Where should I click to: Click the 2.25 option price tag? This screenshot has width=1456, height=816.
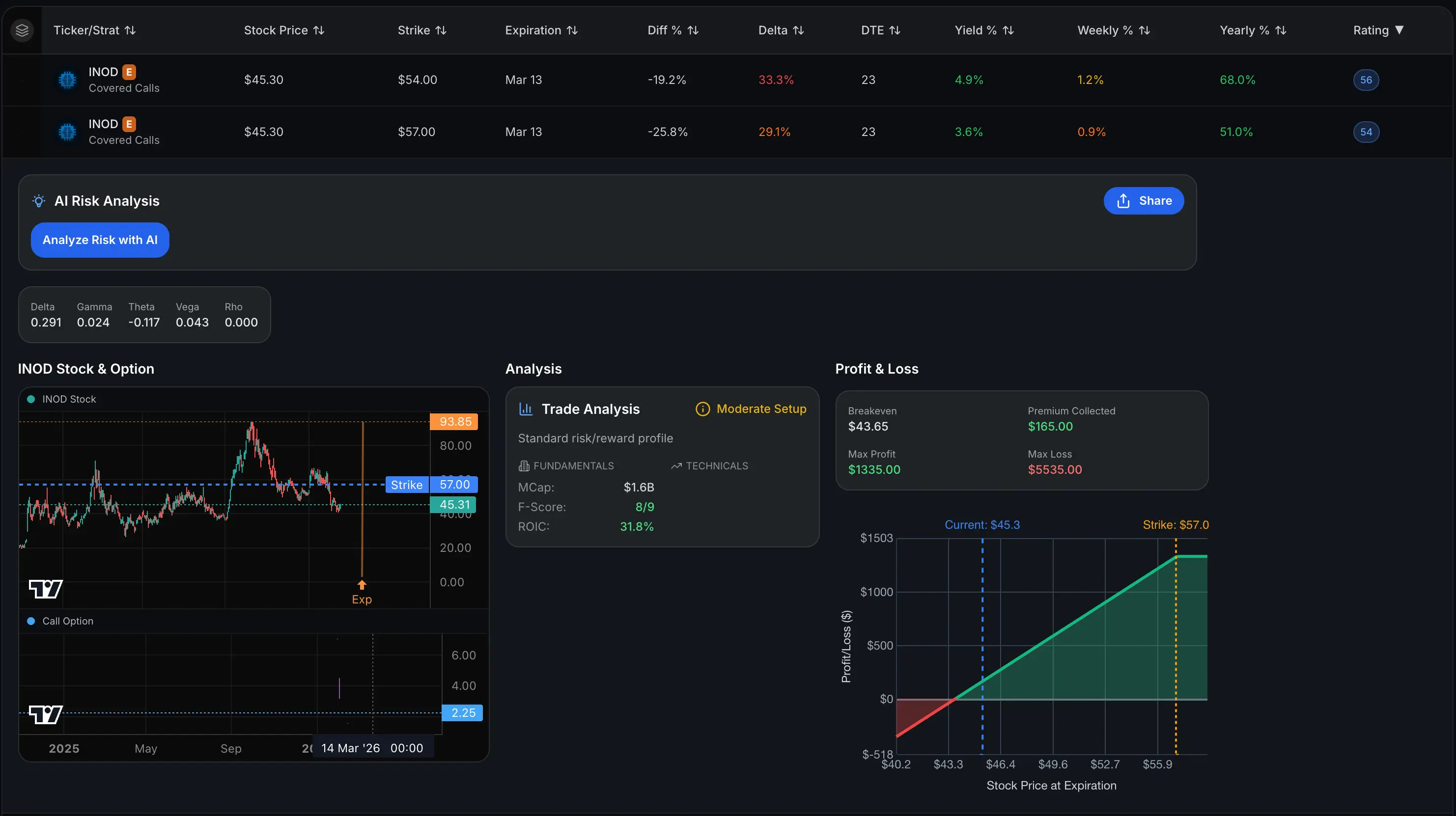(x=462, y=712)
